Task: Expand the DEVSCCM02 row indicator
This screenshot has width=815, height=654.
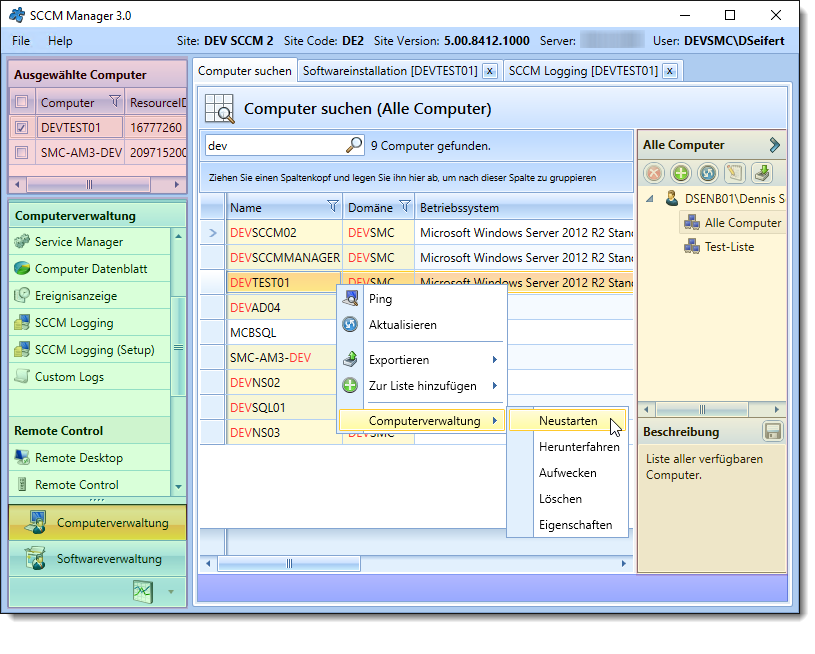Action: click(213, 233)
